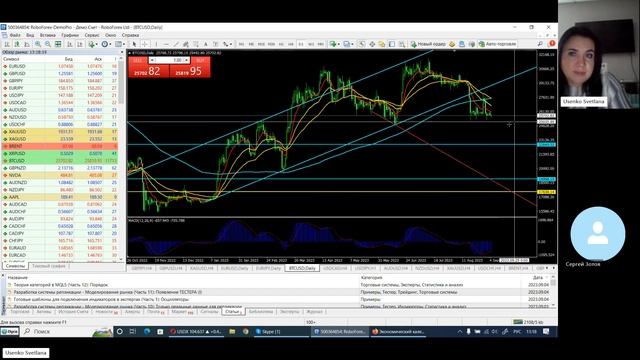Open the Графики menu
This screenshot has width=640, height=360.
pyautogui.click(x=70, y=36)
